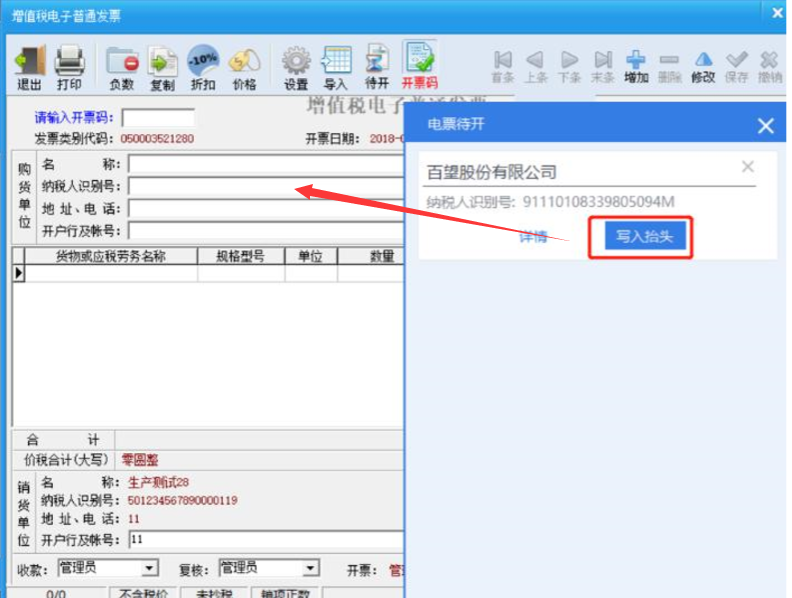Click the buyer 开户行及帐号 field

(x=266, y=230)
